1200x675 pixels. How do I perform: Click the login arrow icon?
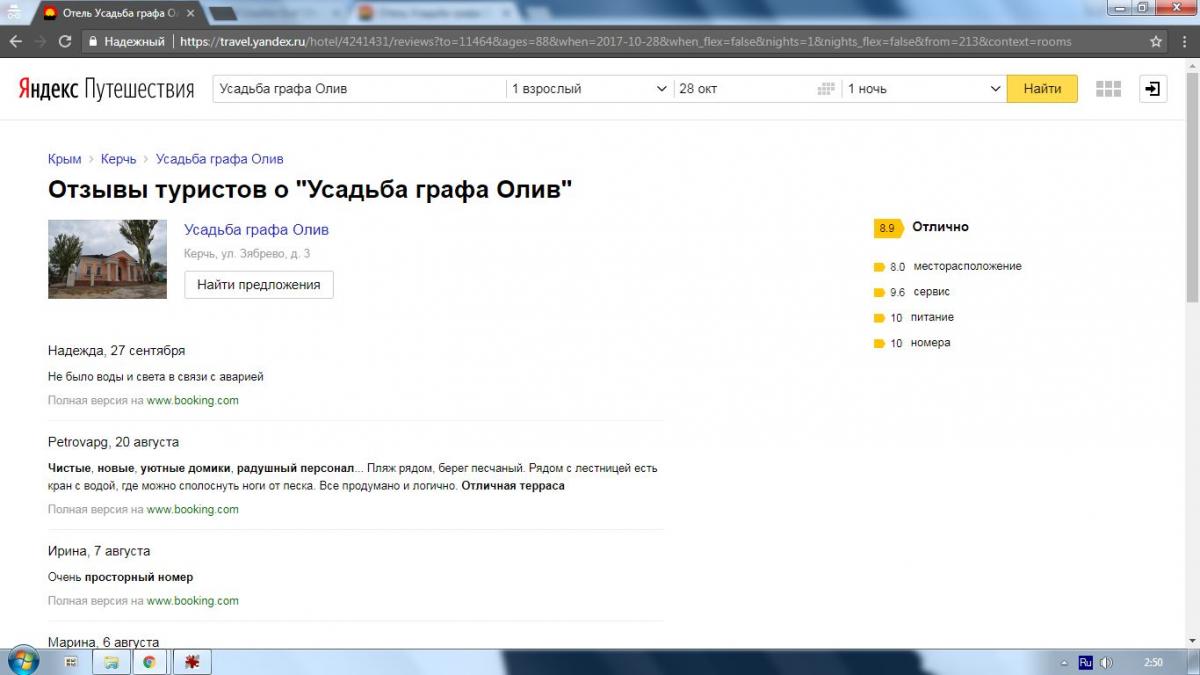1153,89
